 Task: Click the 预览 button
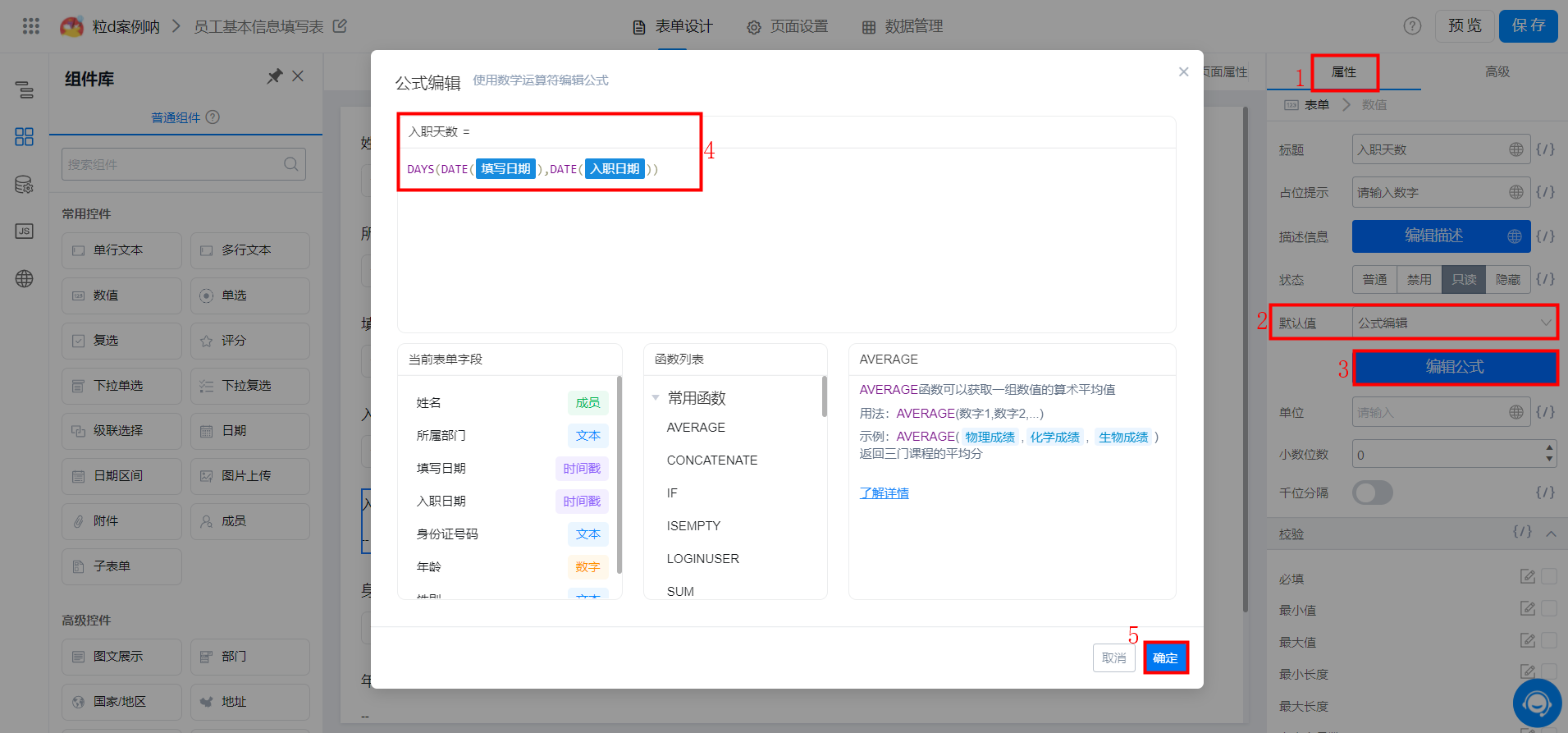click(x=1465, y=26)
